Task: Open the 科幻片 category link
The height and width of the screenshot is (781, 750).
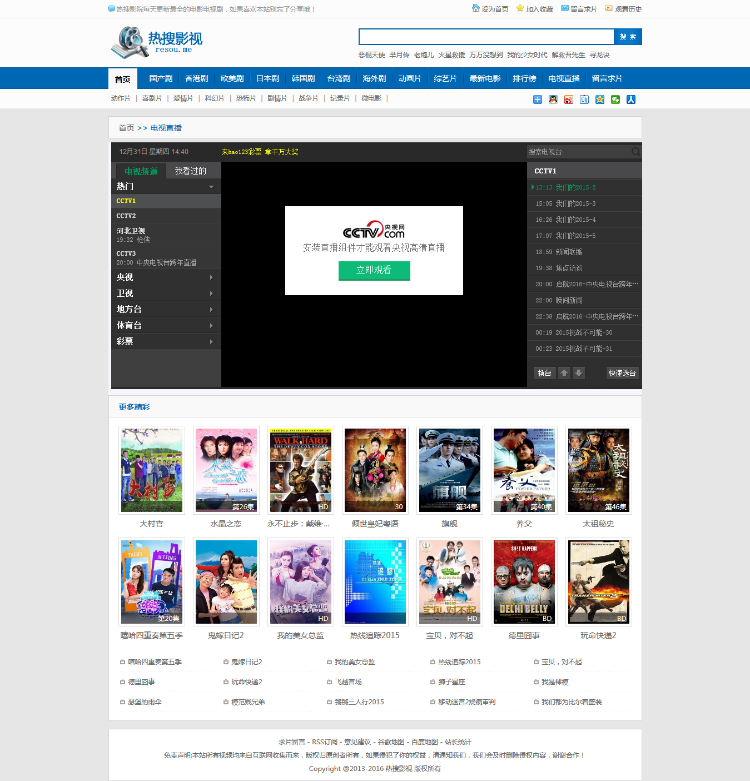Action: click(x=215, y=98)
